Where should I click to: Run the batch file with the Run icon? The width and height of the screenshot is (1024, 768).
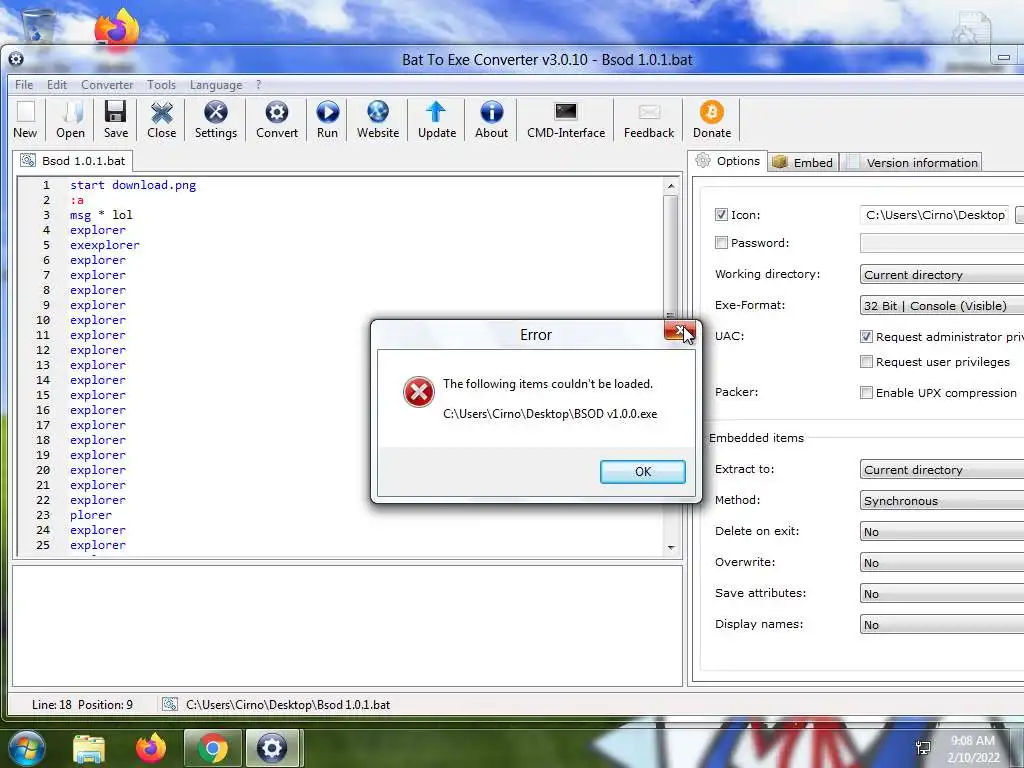[327, 112]
